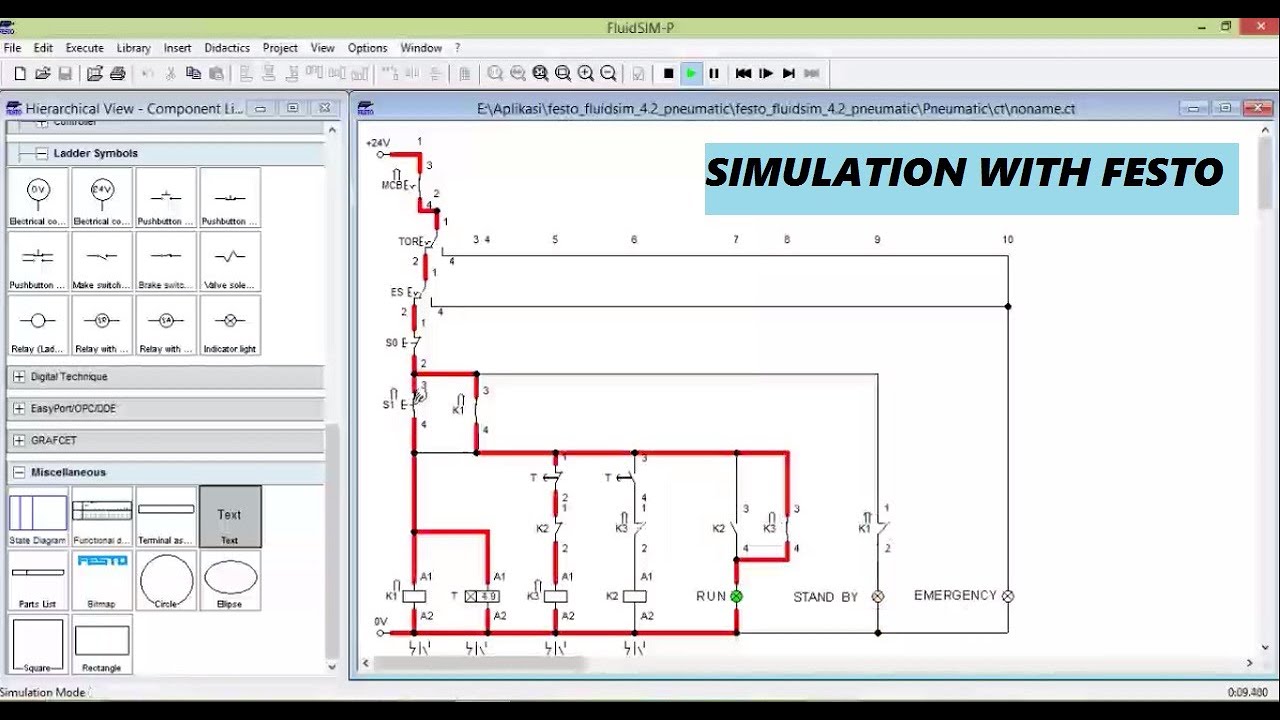The image size is (1280, 720).
Task: Select the Circle shape component
Action: click(166, 581)
